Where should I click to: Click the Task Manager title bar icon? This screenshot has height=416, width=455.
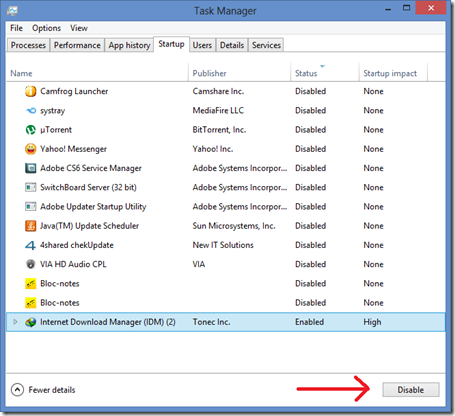tap(12, 11)
